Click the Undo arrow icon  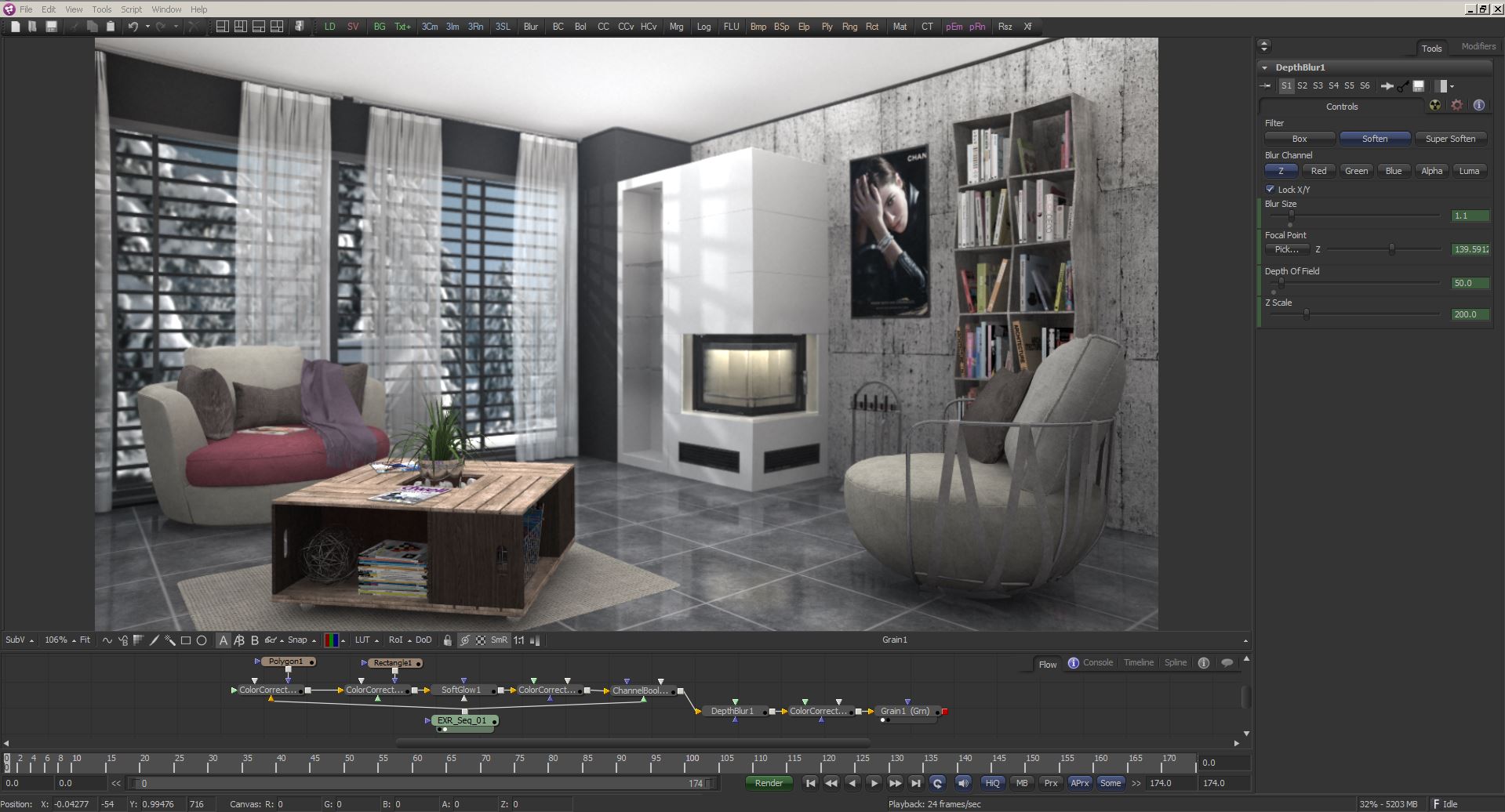tap(133, 27)
